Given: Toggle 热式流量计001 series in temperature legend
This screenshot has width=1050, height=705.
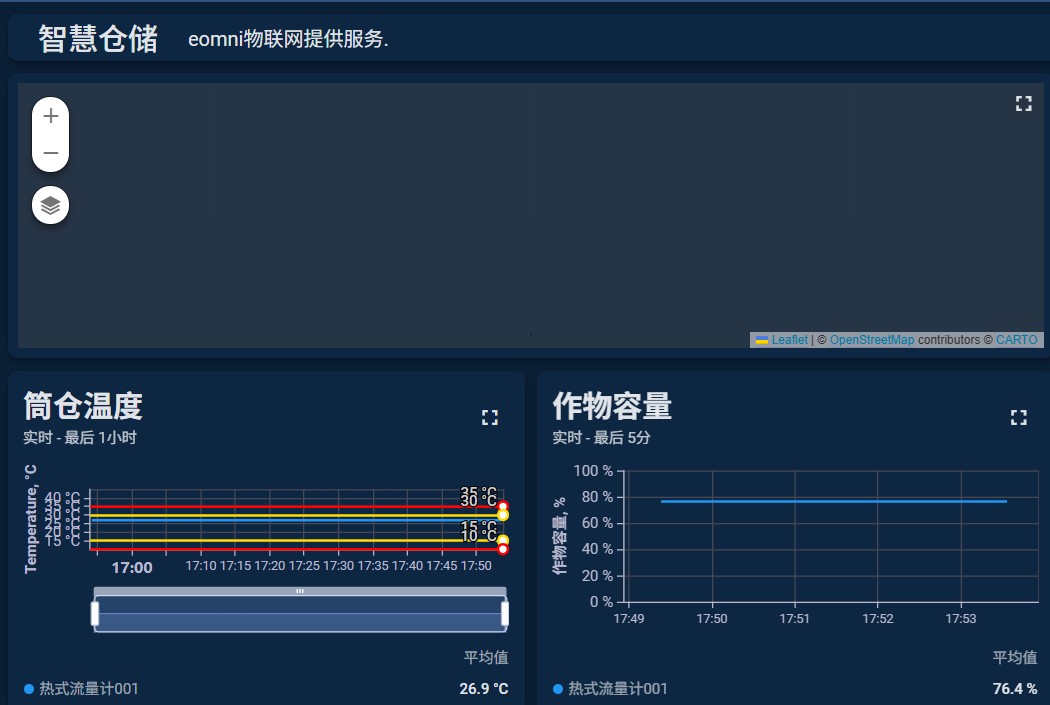Looking at the screenshot, I should point(88,689).
